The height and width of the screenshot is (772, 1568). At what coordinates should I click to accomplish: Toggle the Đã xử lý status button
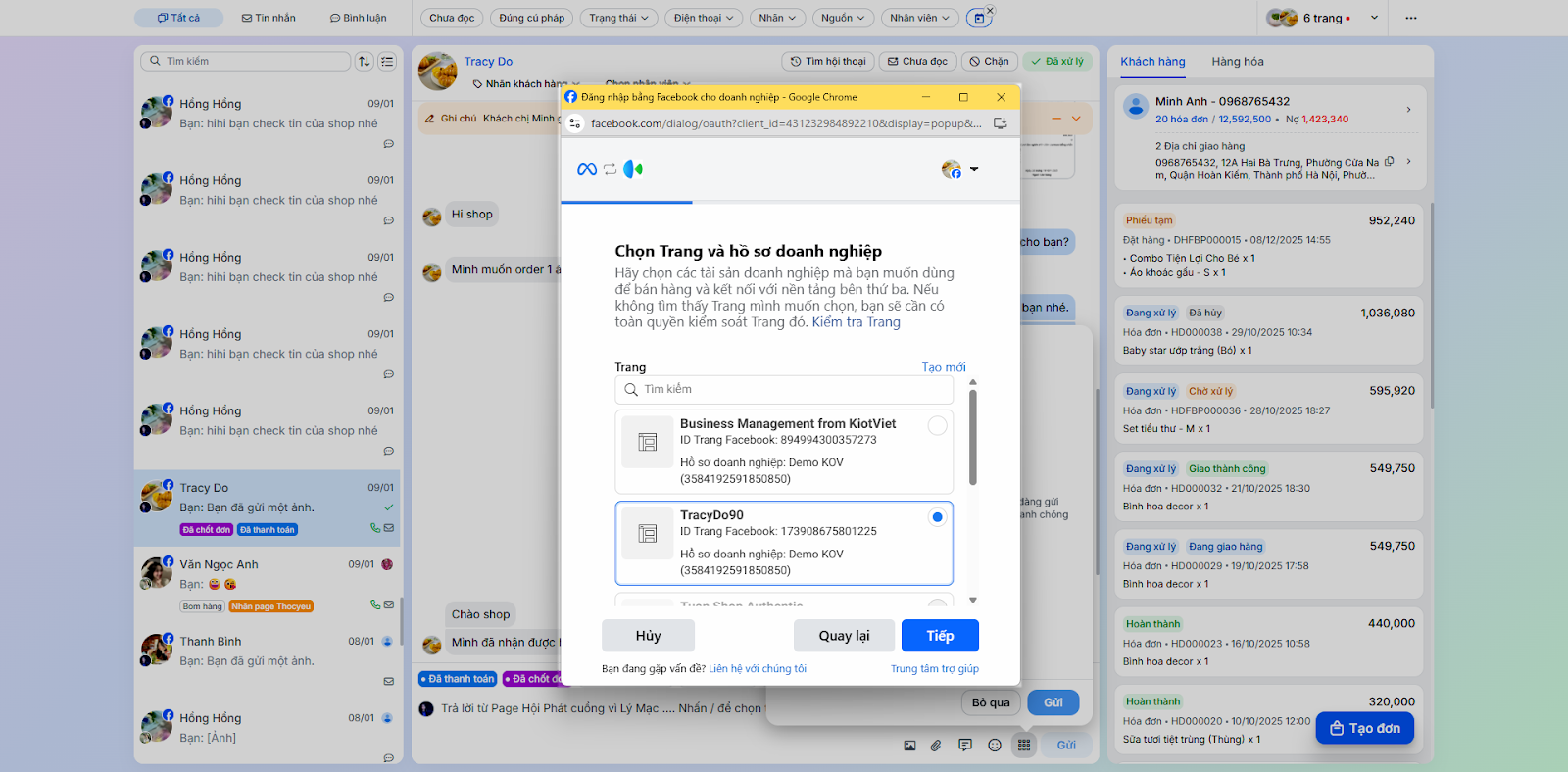click(1059, 61)
